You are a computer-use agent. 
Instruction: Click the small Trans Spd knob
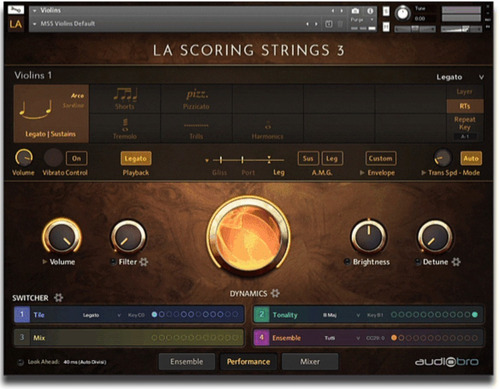tap(442, 158)
